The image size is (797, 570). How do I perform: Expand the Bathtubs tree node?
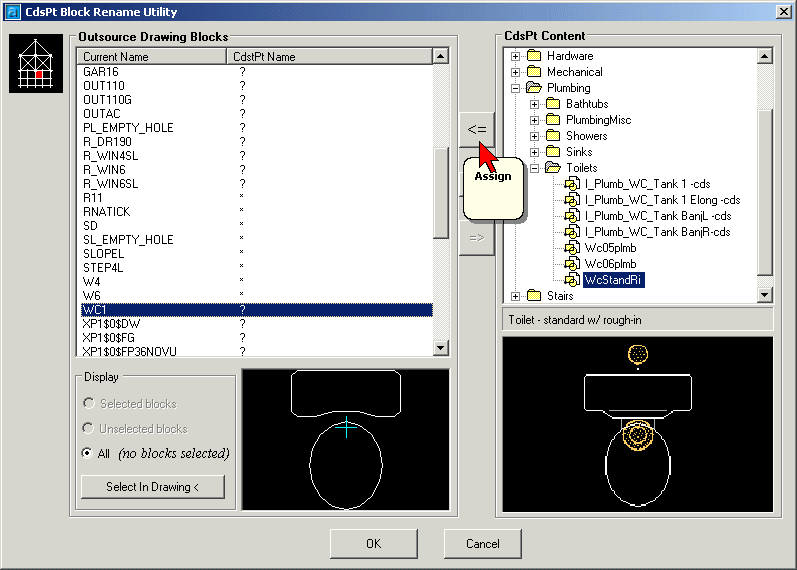point(534,104)
